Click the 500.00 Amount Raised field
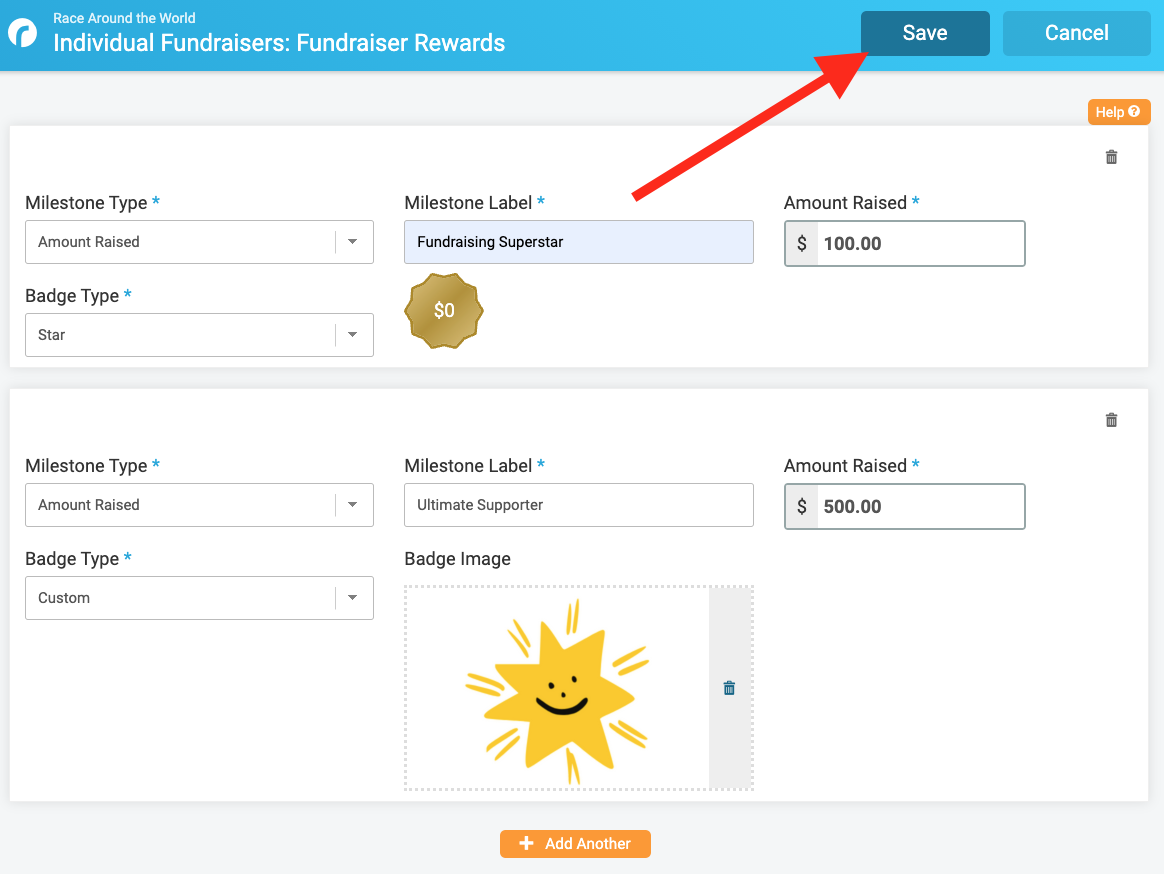 920,506
